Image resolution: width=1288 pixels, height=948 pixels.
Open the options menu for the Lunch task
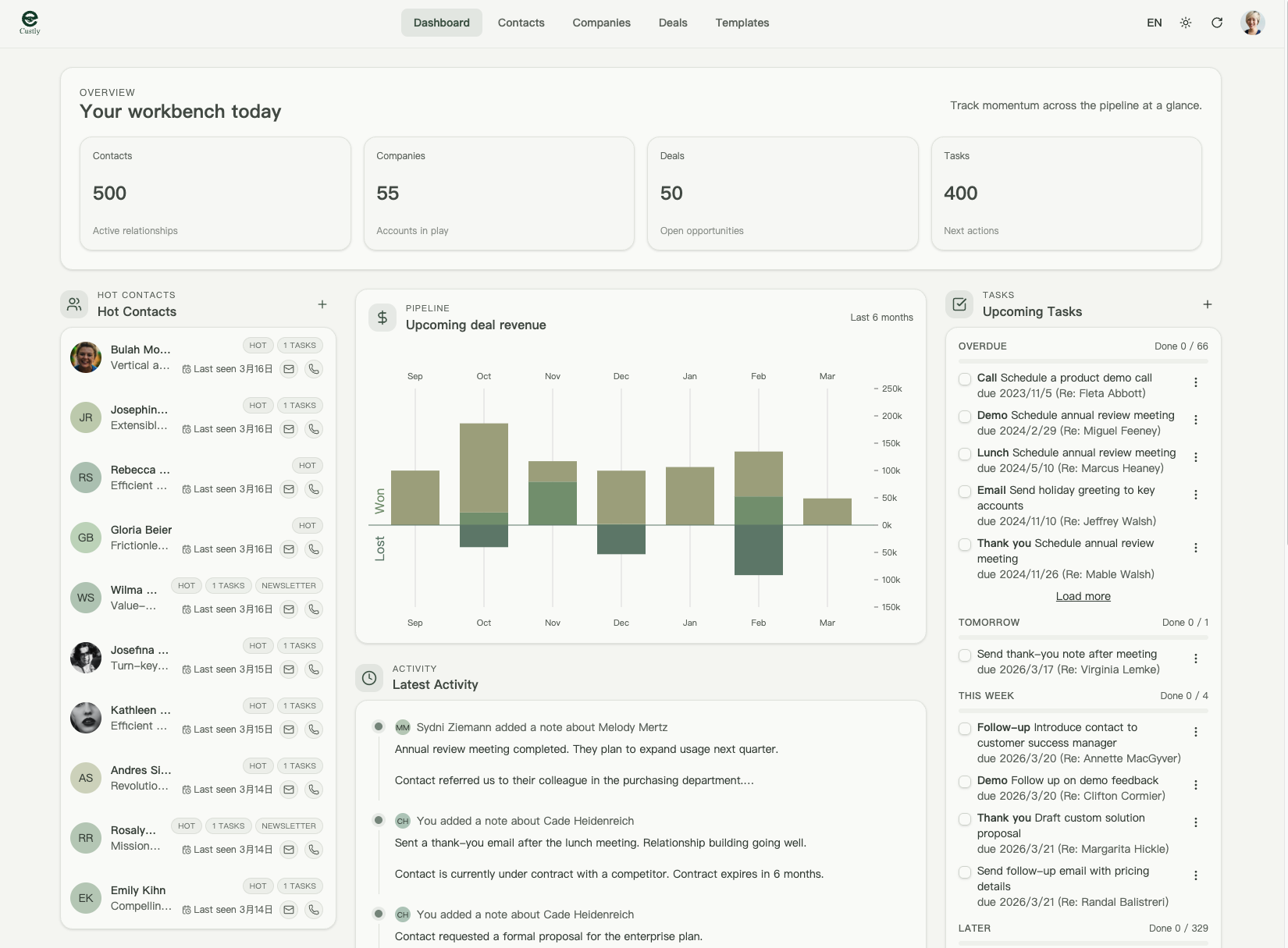[x=1196, y=458]
